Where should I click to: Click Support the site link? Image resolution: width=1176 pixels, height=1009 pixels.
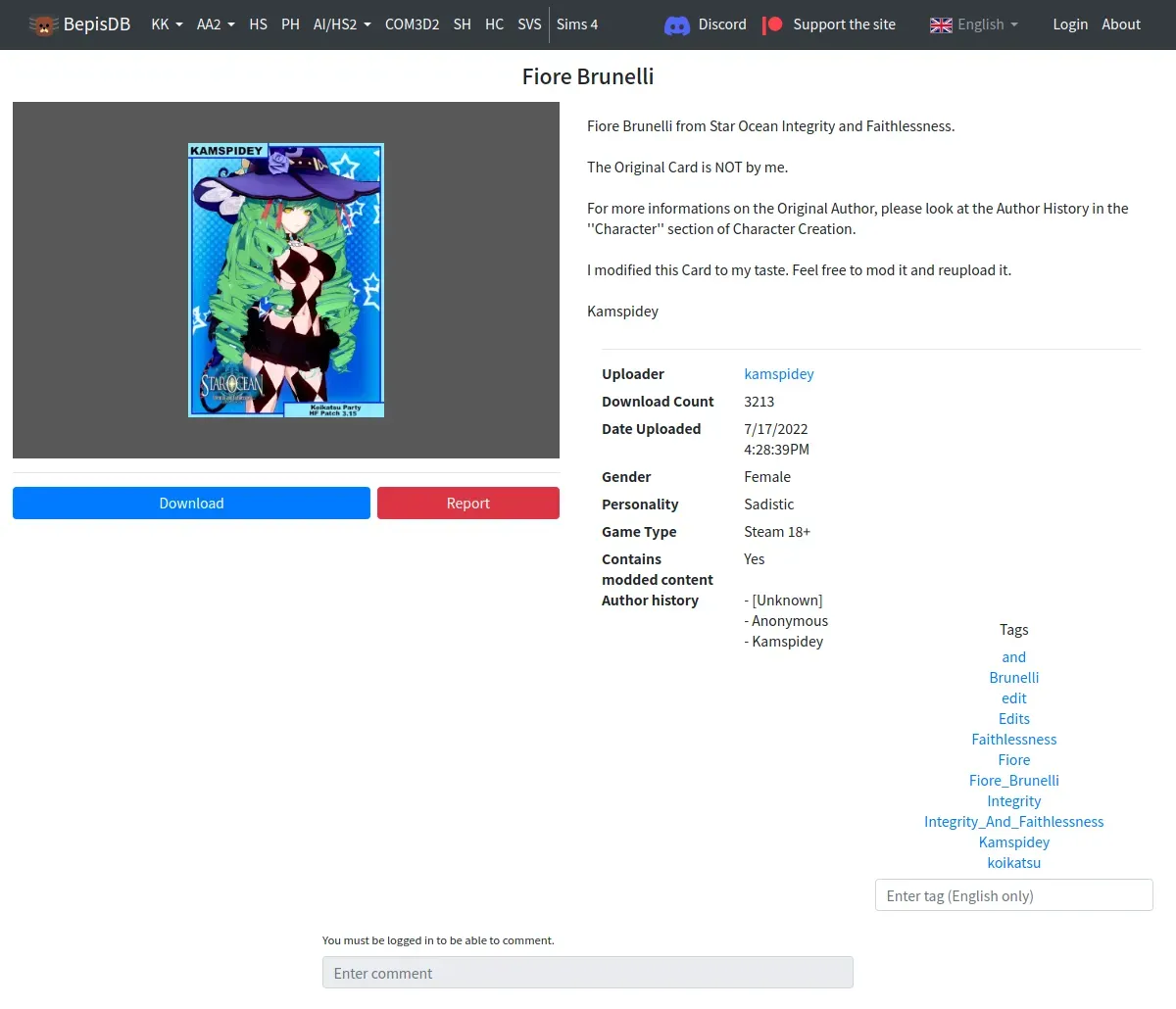click(844, 24)
